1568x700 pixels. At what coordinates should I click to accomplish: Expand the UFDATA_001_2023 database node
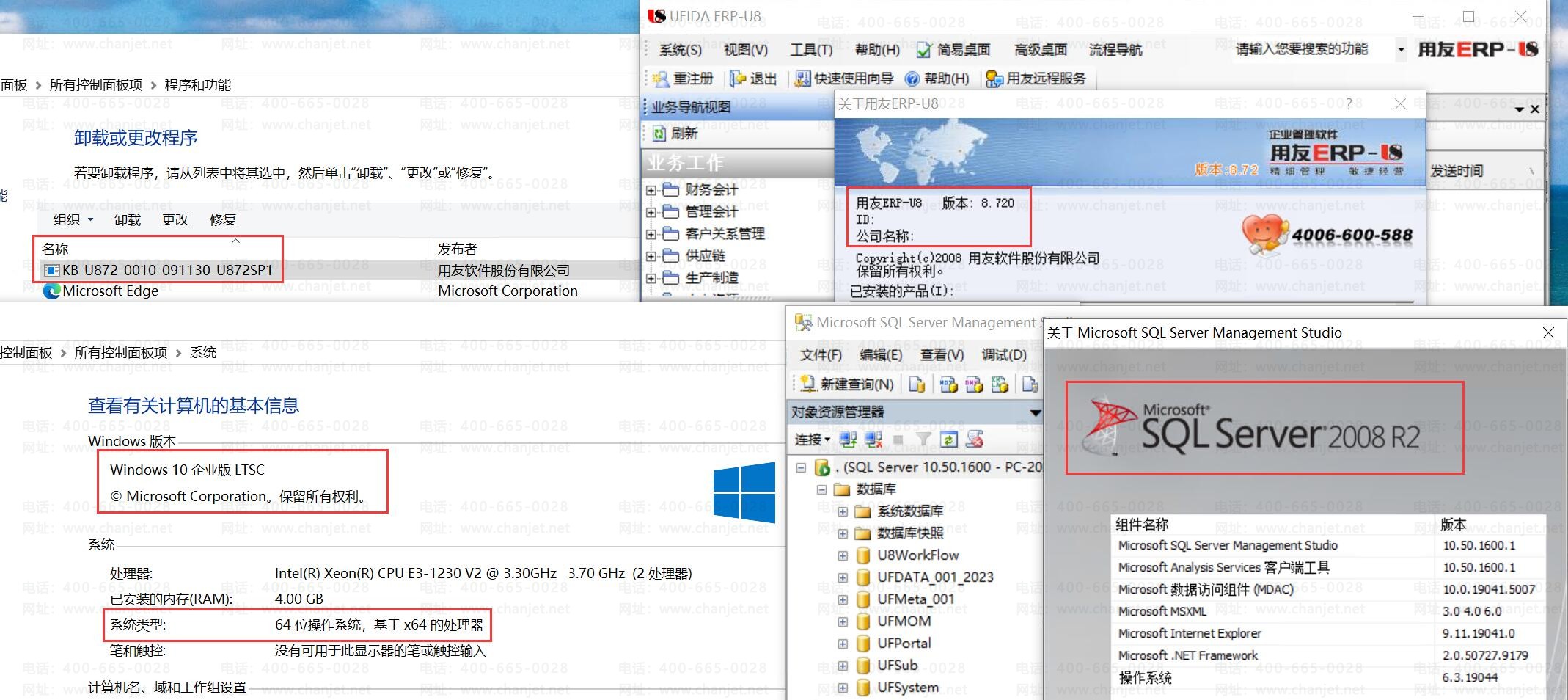pyautogui.click(x=843, y=577)
